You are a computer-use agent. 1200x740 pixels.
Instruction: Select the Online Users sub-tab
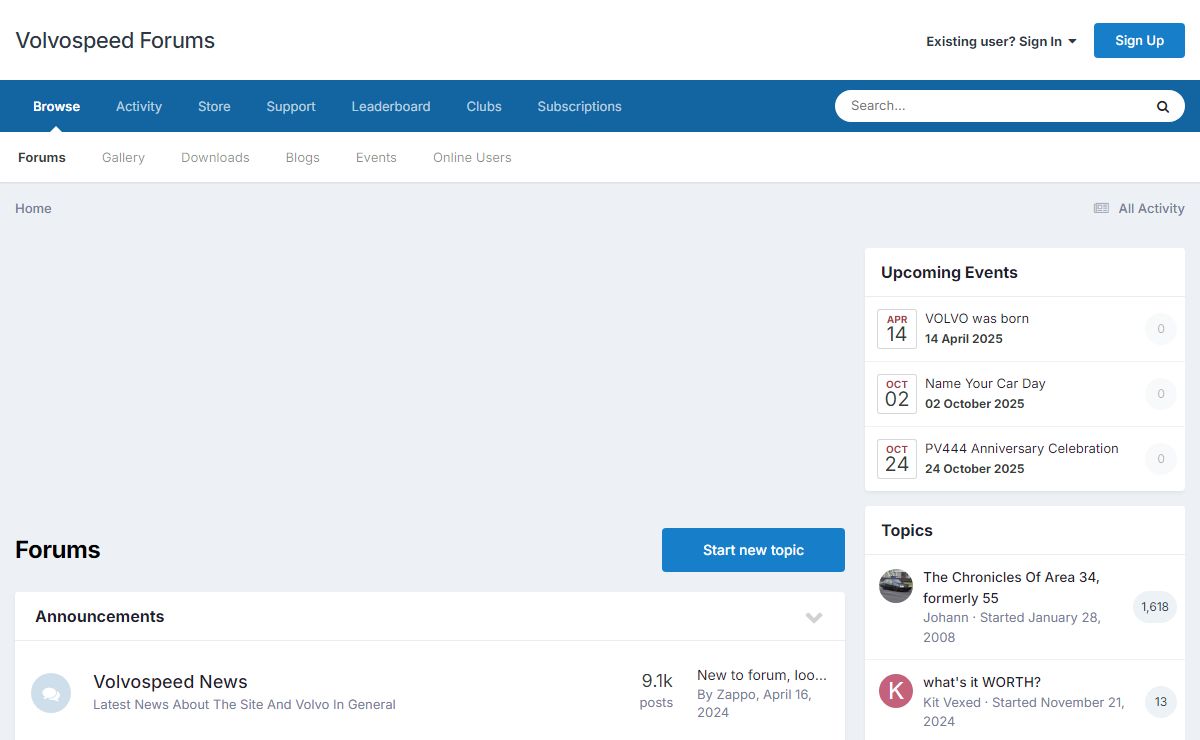472,157
